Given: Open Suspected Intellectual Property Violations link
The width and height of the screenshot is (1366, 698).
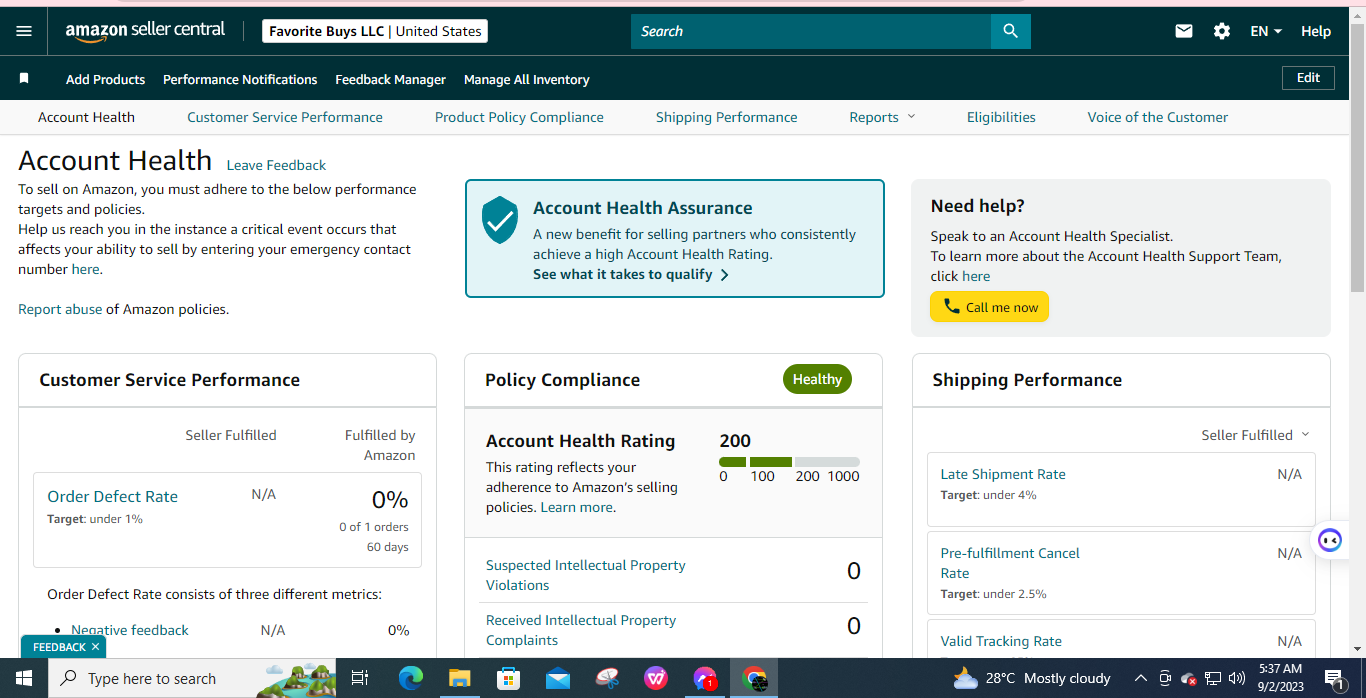Looking at the screenshot, I should click(585, 575).
